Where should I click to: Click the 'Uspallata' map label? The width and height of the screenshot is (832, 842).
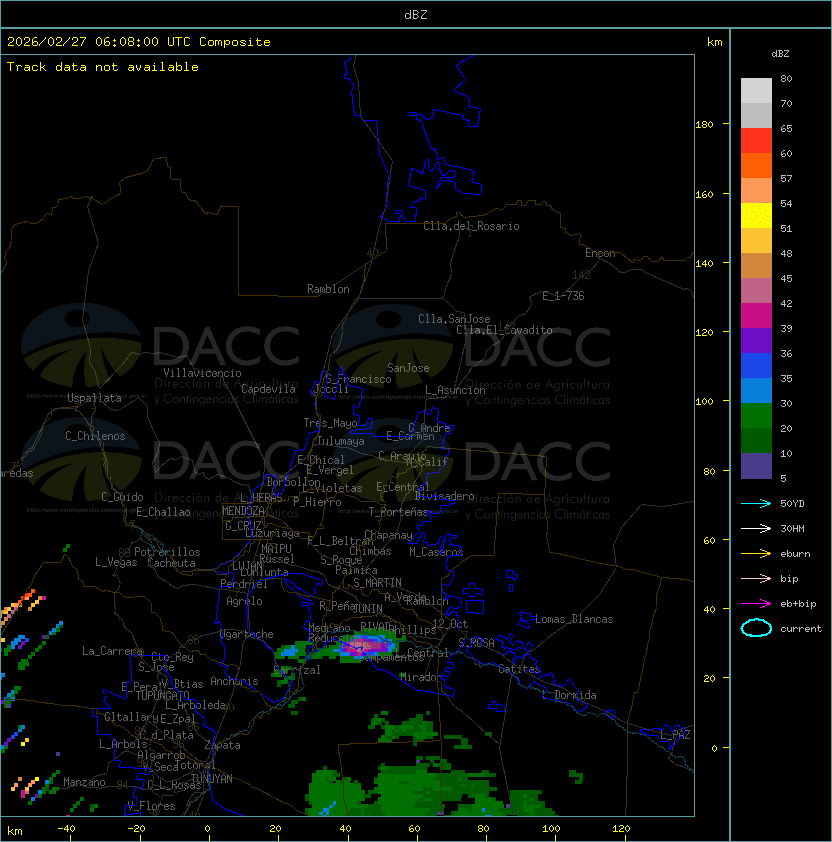94,398
